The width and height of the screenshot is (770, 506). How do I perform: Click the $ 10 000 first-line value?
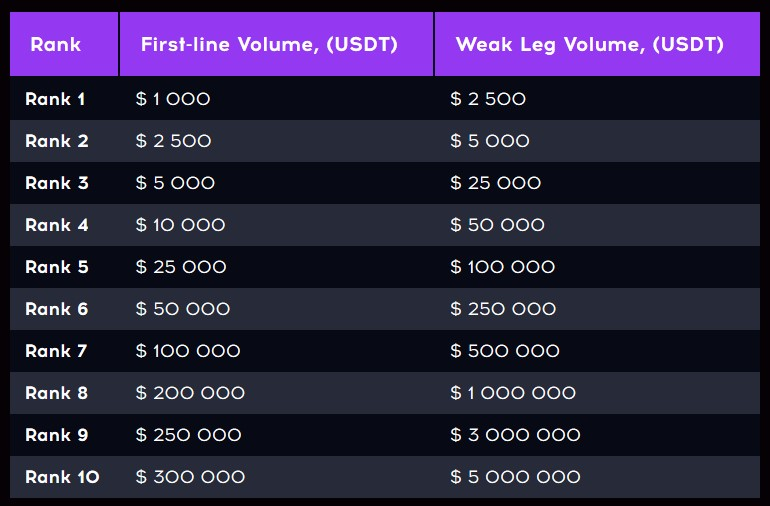[x=180, y=225]
